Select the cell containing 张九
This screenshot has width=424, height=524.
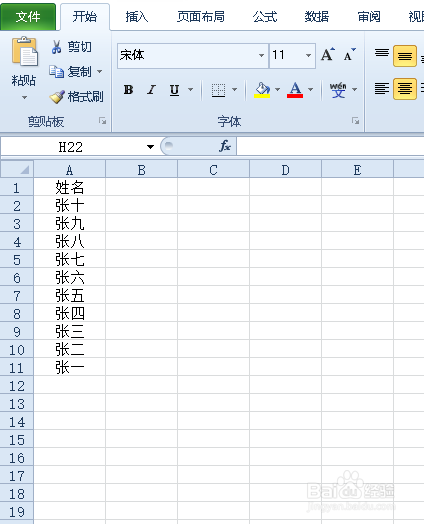coord(69,223)
